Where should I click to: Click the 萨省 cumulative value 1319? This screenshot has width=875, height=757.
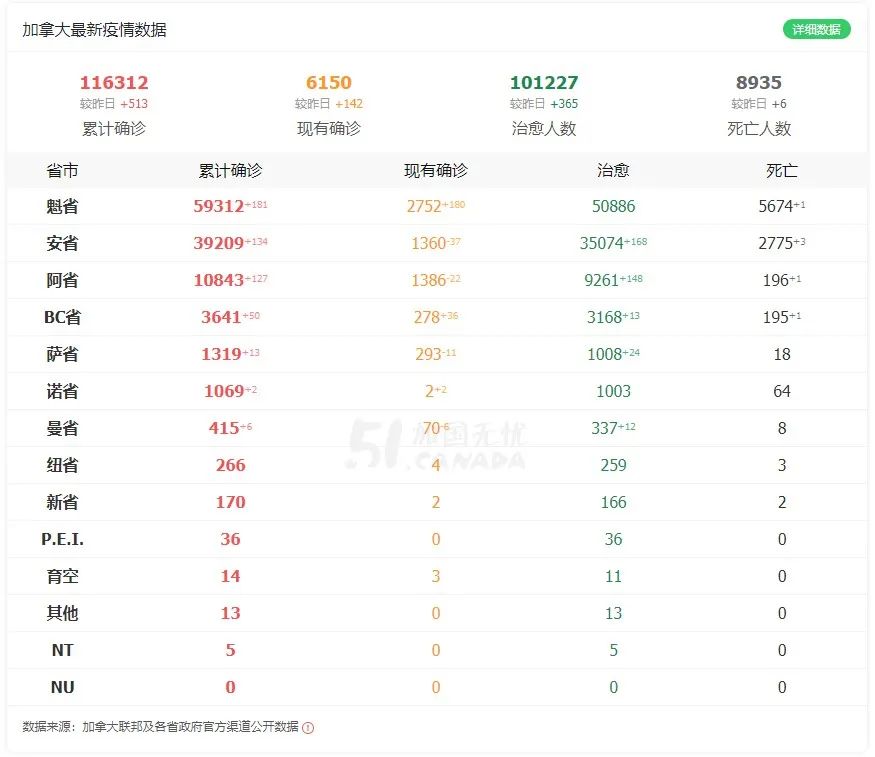tap(221, 354)
